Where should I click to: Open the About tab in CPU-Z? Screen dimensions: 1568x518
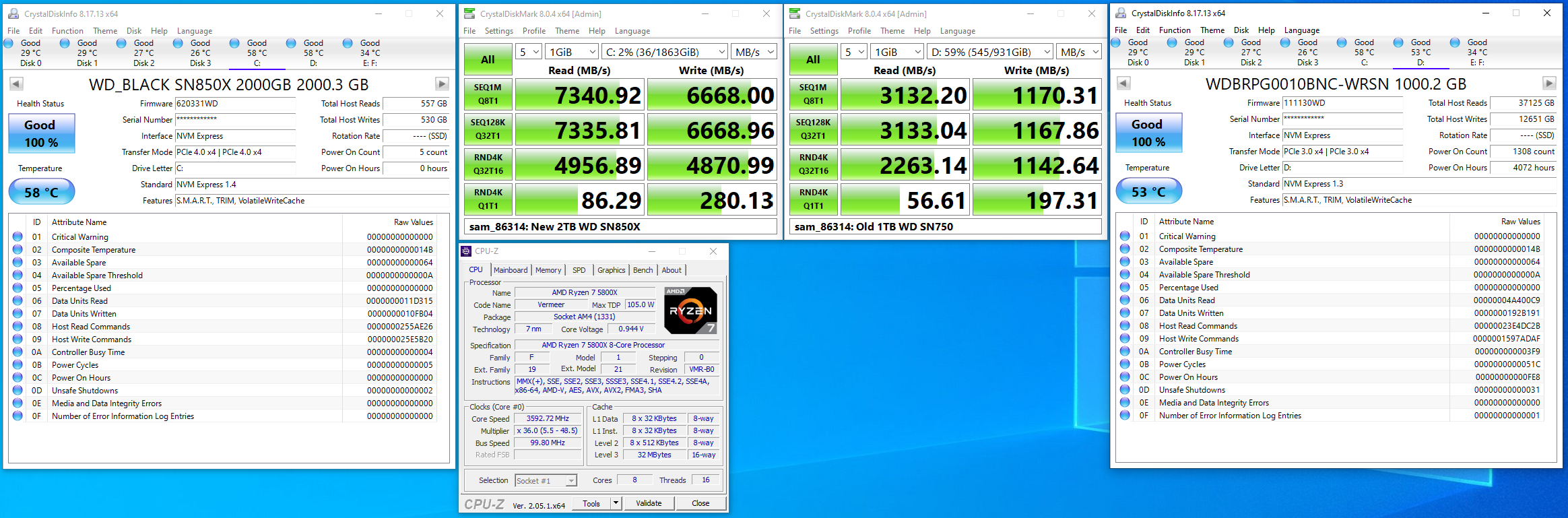click(672, 270)
